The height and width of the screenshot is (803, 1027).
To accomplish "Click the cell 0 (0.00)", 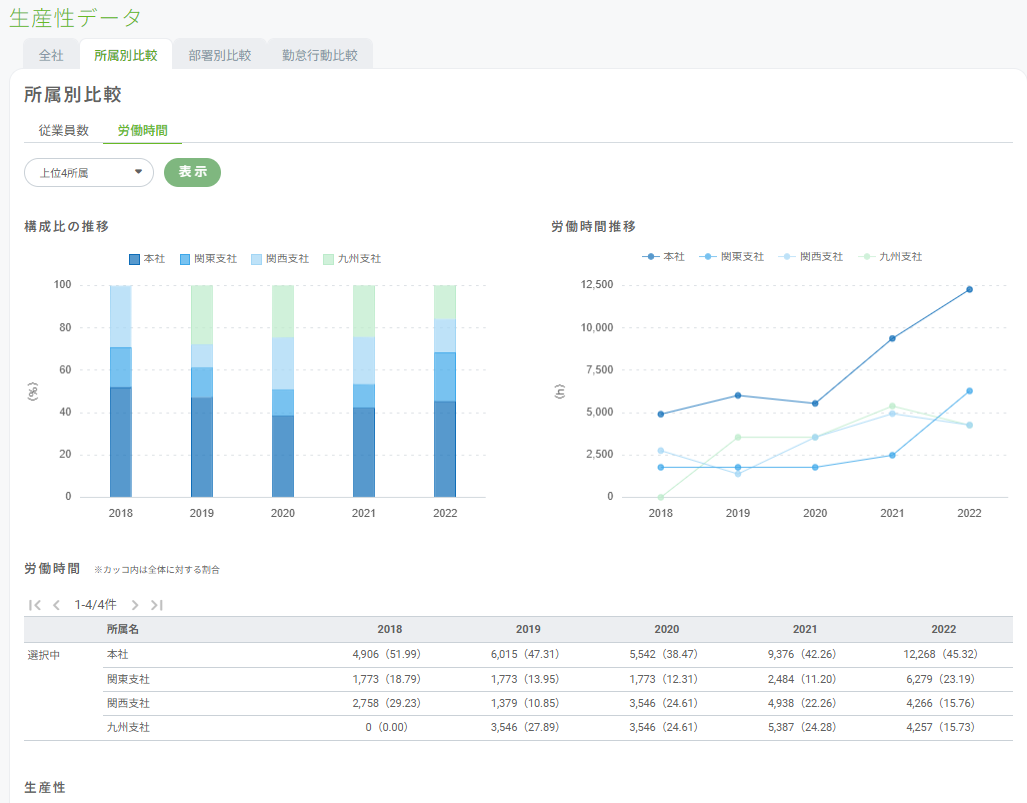I will (386, 728).
